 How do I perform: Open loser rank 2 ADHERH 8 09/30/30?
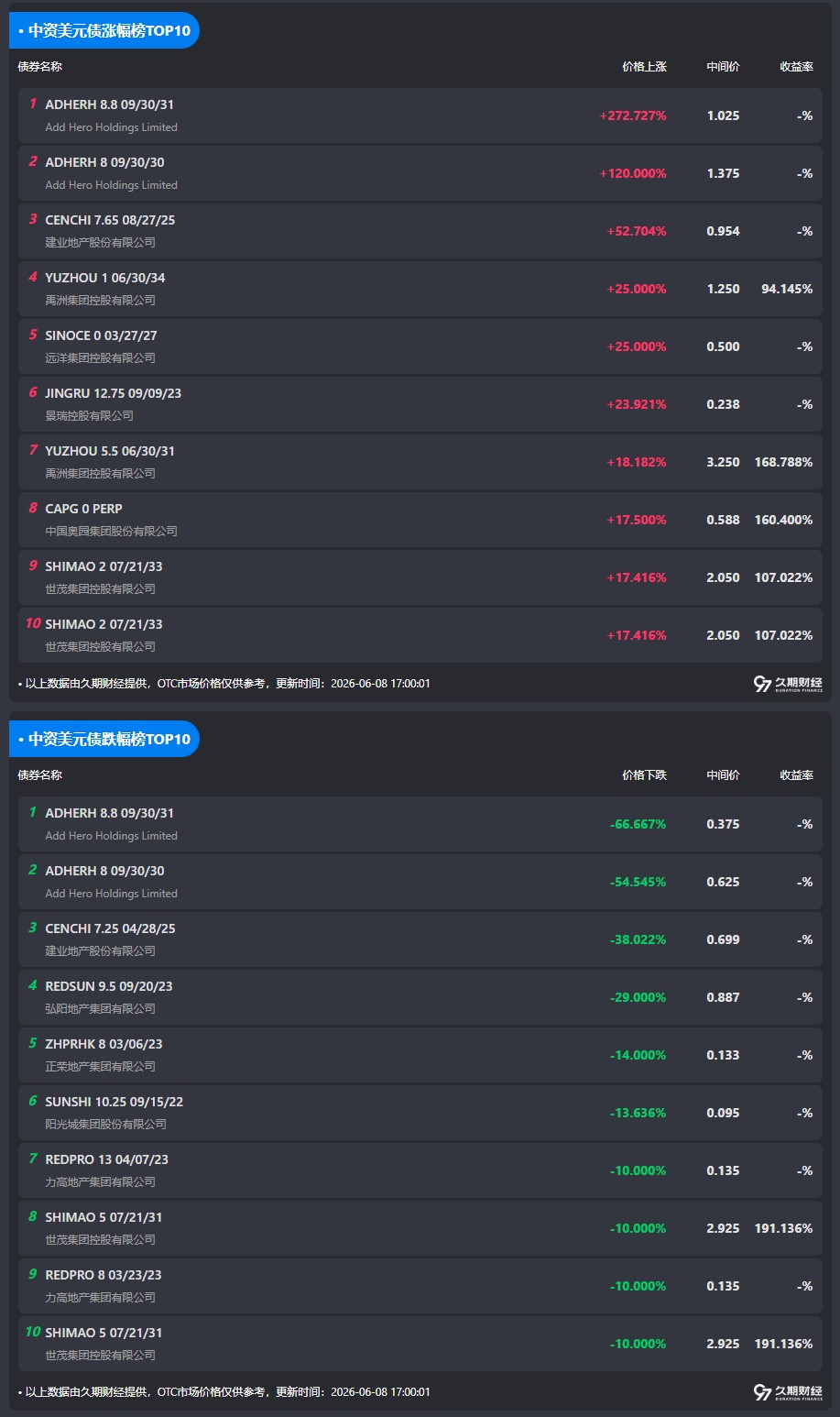tap(420, 882)
